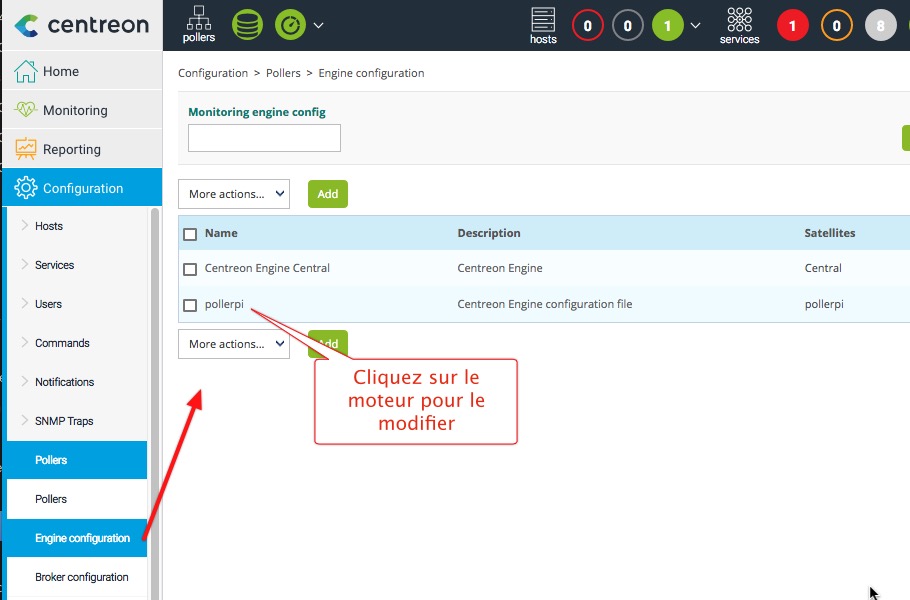Open the top More actions dropdown
The height and width of the screenshot is (600, 910).
point(234,194)
